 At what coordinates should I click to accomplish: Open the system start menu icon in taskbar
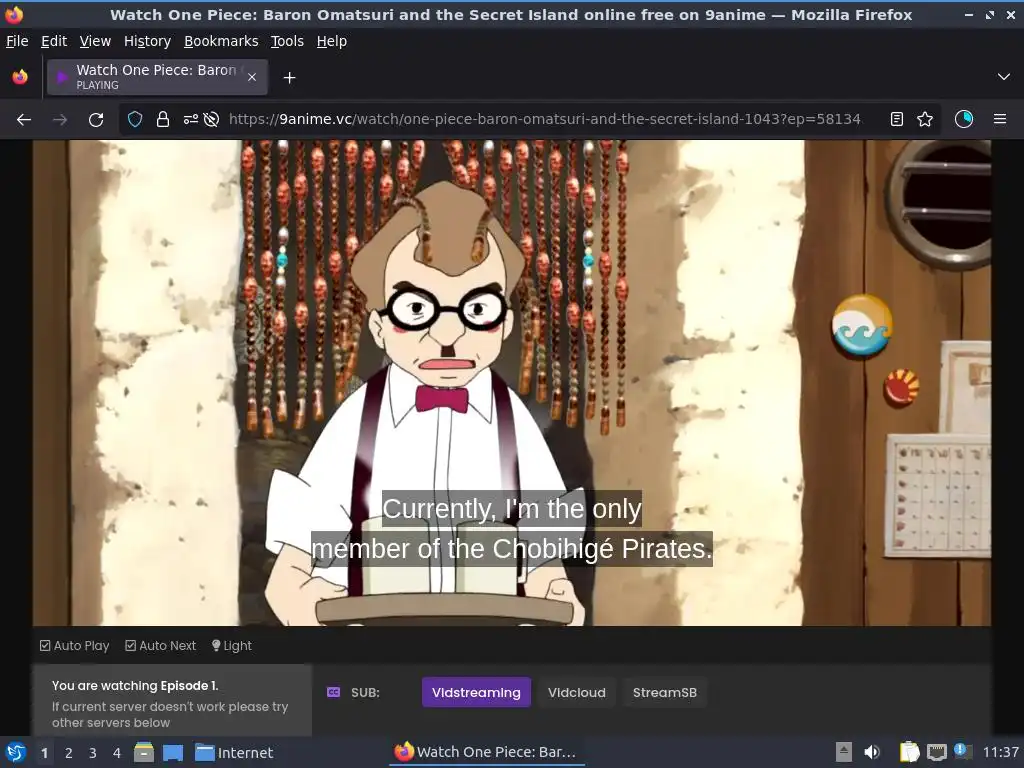pyautogui.click(x=16, y=752)
